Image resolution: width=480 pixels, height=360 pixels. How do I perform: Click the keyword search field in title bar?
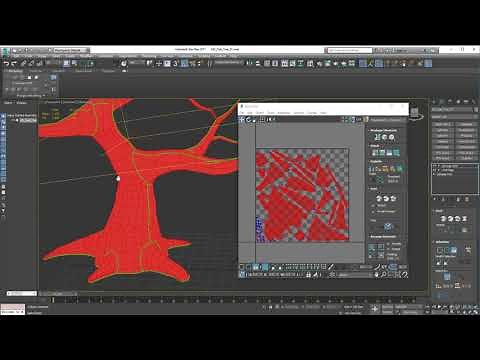pyautogui.click(x=349, y=50)
